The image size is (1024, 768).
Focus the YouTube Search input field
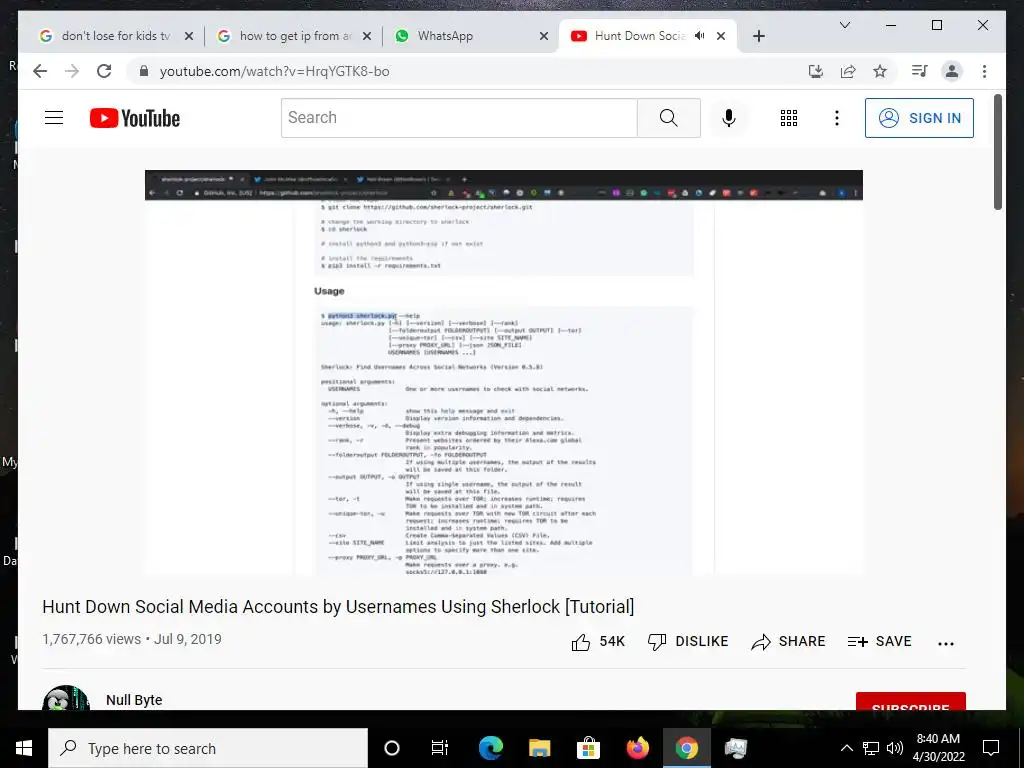[459, 118]
